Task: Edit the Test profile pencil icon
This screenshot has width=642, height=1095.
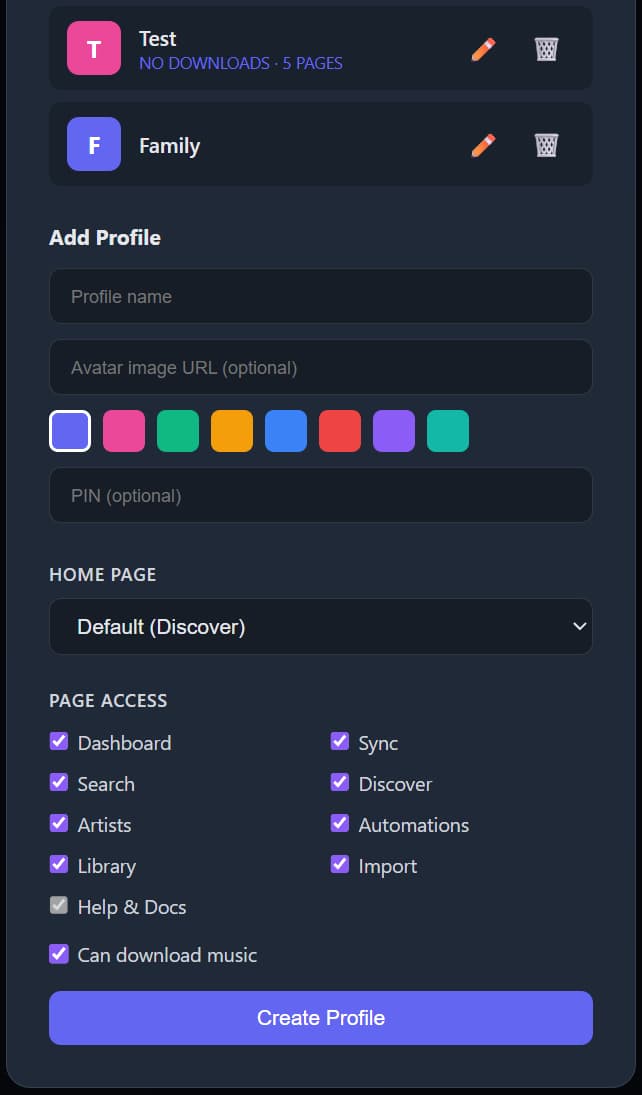Action: tap(483, 49)
